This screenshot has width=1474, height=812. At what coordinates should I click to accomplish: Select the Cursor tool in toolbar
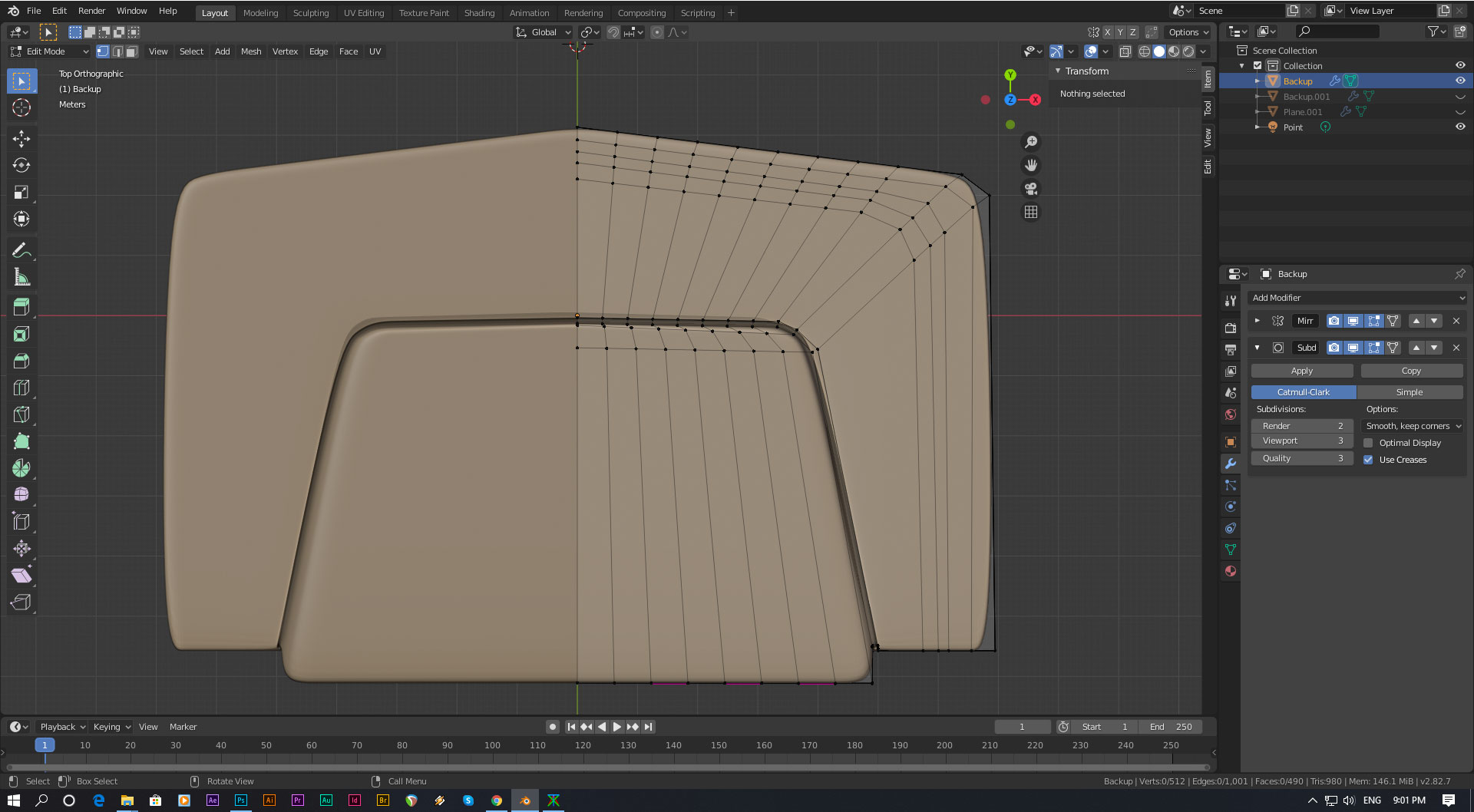21,107
